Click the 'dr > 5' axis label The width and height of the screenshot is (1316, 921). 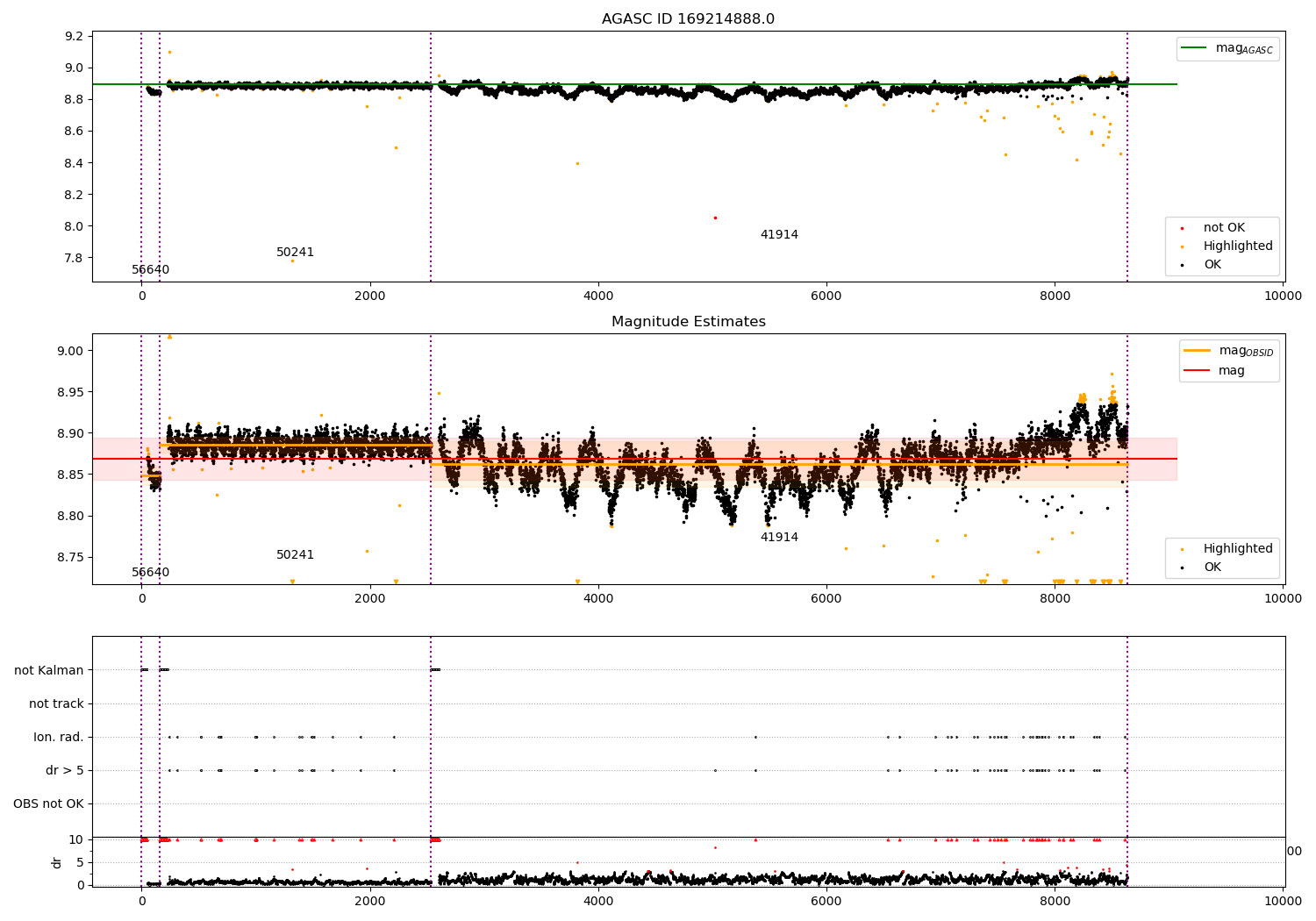tap(65, 771)
